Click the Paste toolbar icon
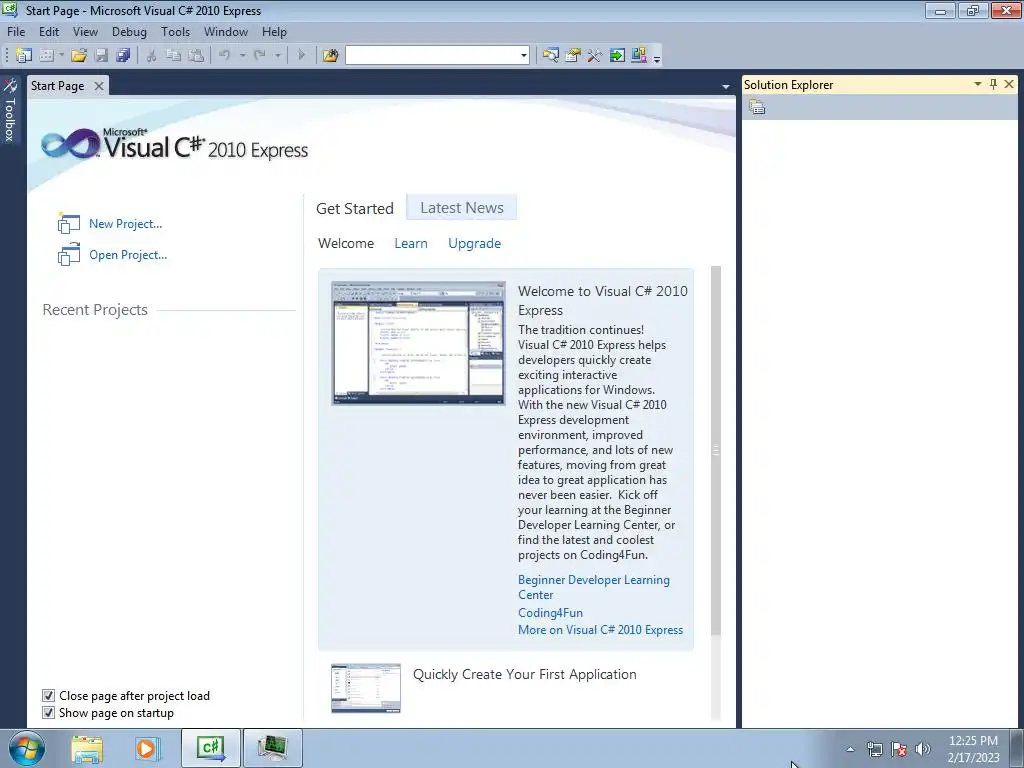 coord(195,56)
